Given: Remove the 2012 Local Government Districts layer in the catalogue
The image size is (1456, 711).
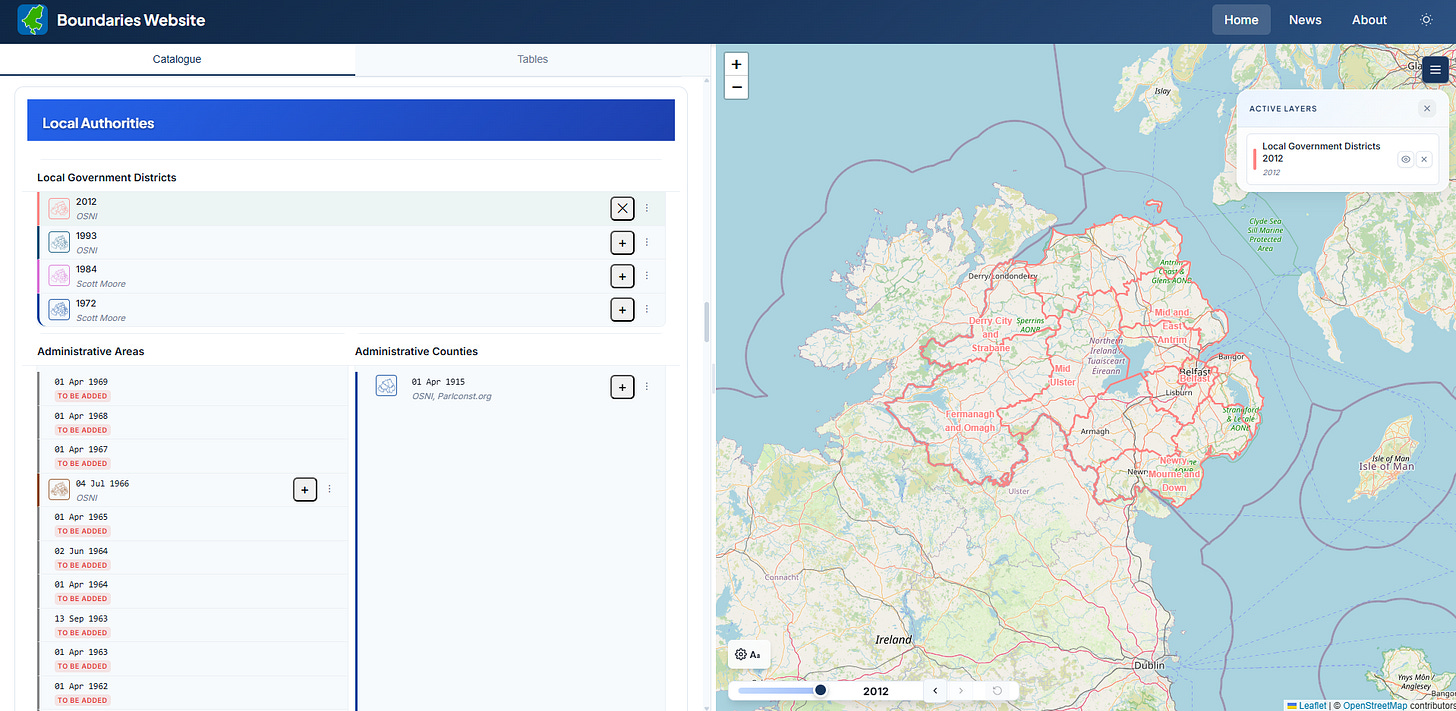Looking at the screenshot, I should pyautogui.click(x=622, y=208).
